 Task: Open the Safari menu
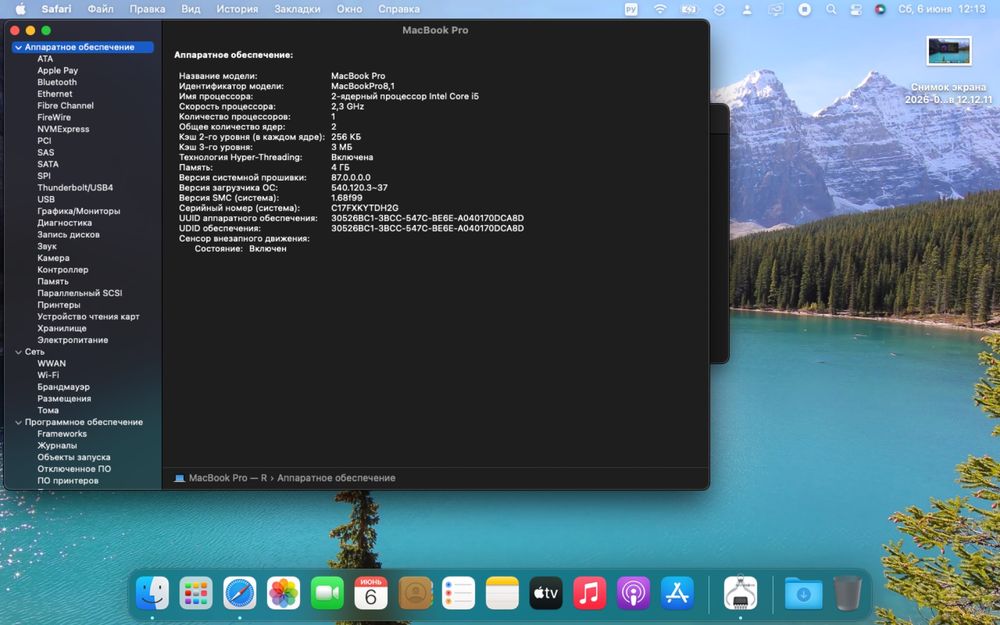coord(56,9)
